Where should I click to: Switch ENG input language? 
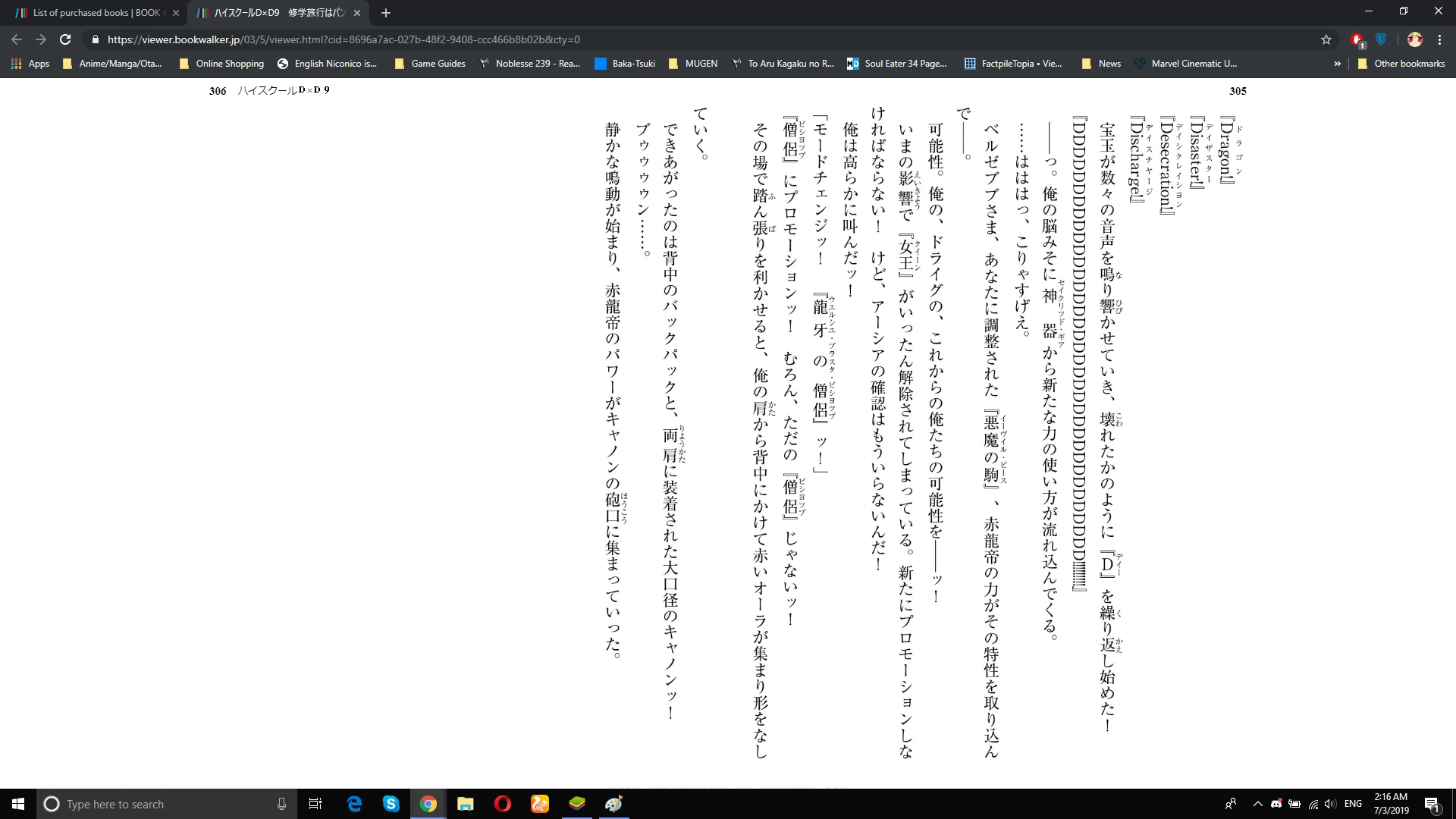click(x=1353, y=804)
